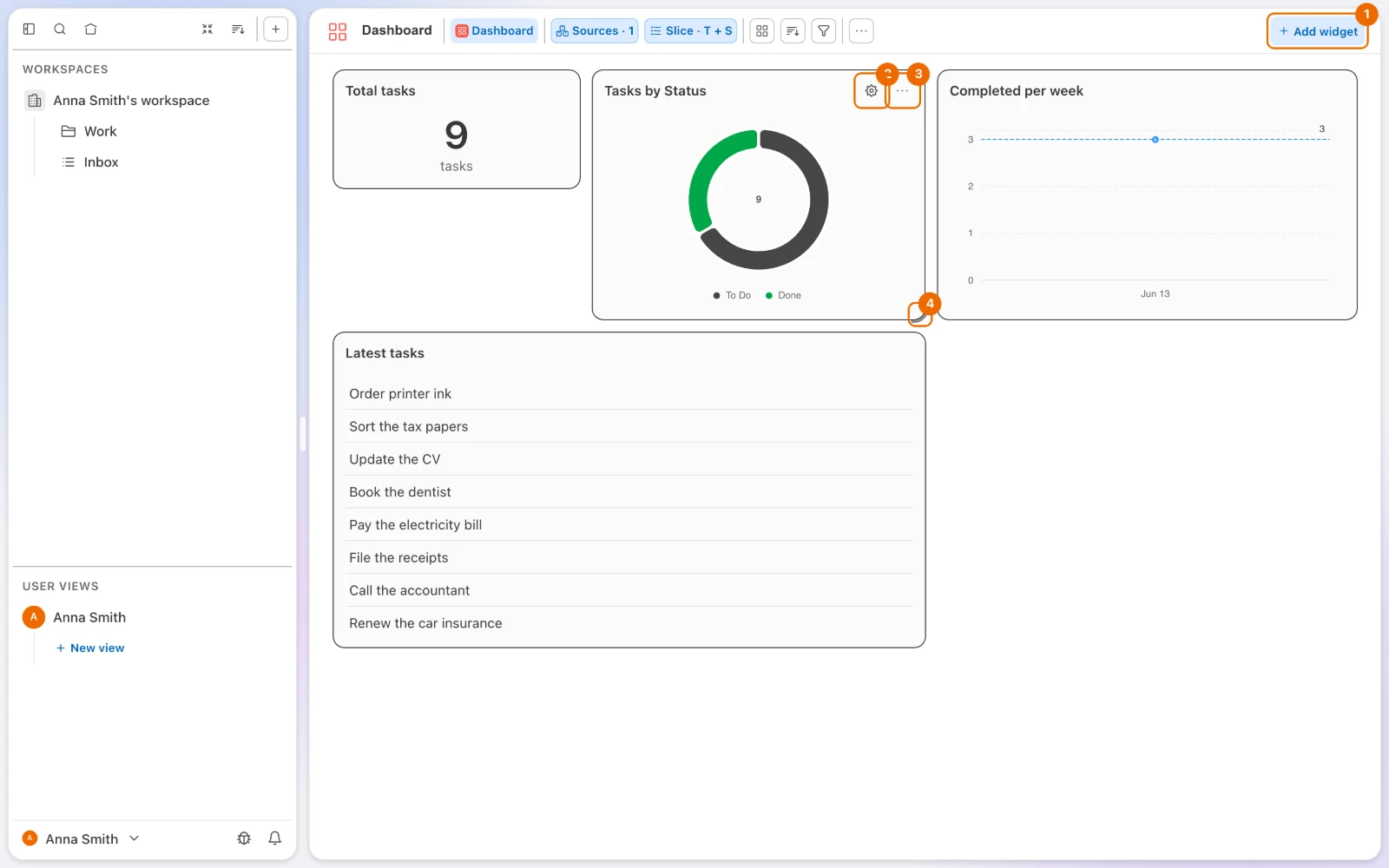This screenshot has width=1389, height=868.
Task: Open dashboard more options ellipsis
Action: click(x=861, y=31)
